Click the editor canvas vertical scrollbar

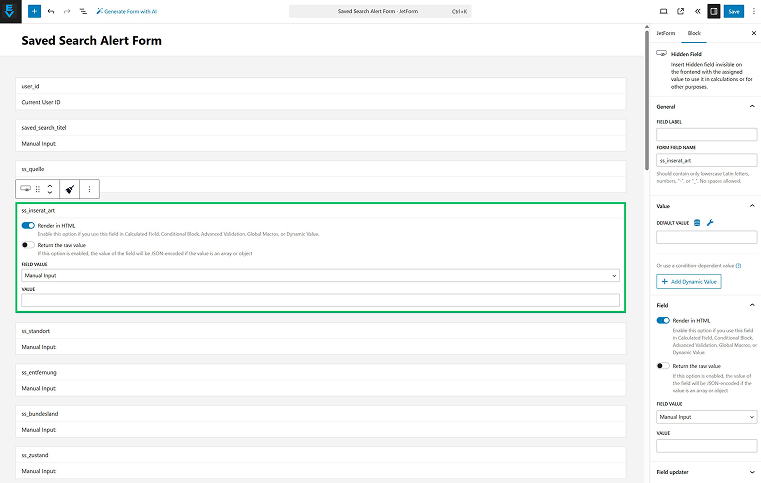(646, 100)
